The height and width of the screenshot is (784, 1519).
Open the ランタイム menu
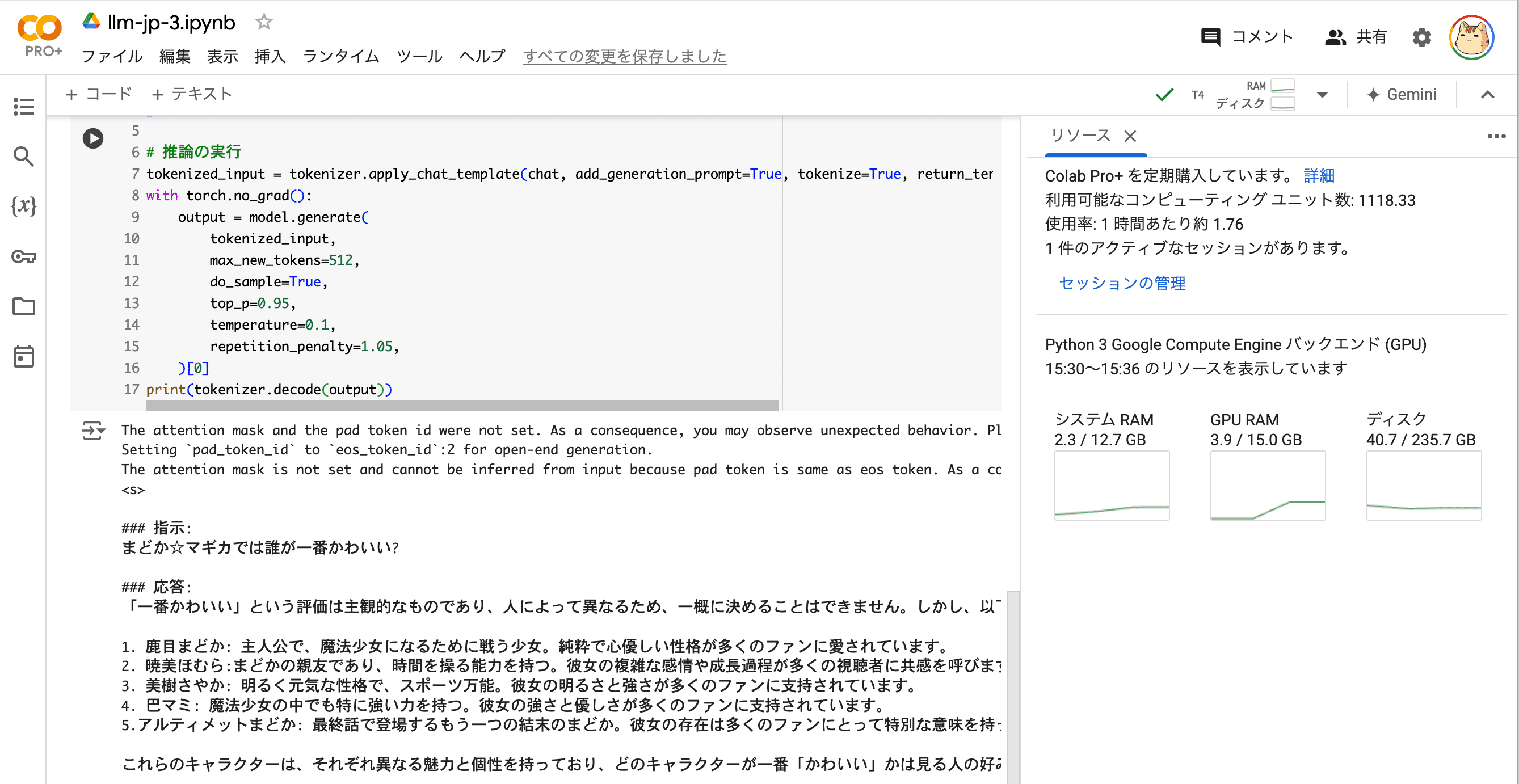coord(341,56)
